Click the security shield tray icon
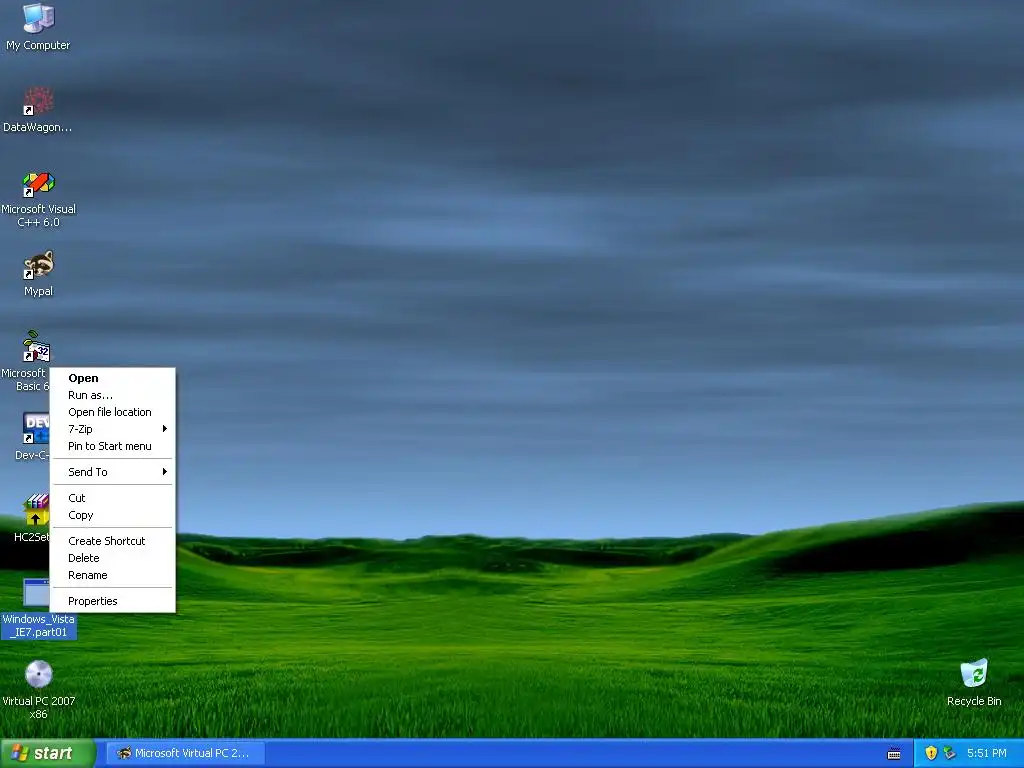 pyautogui.click(x=931, y=753)
